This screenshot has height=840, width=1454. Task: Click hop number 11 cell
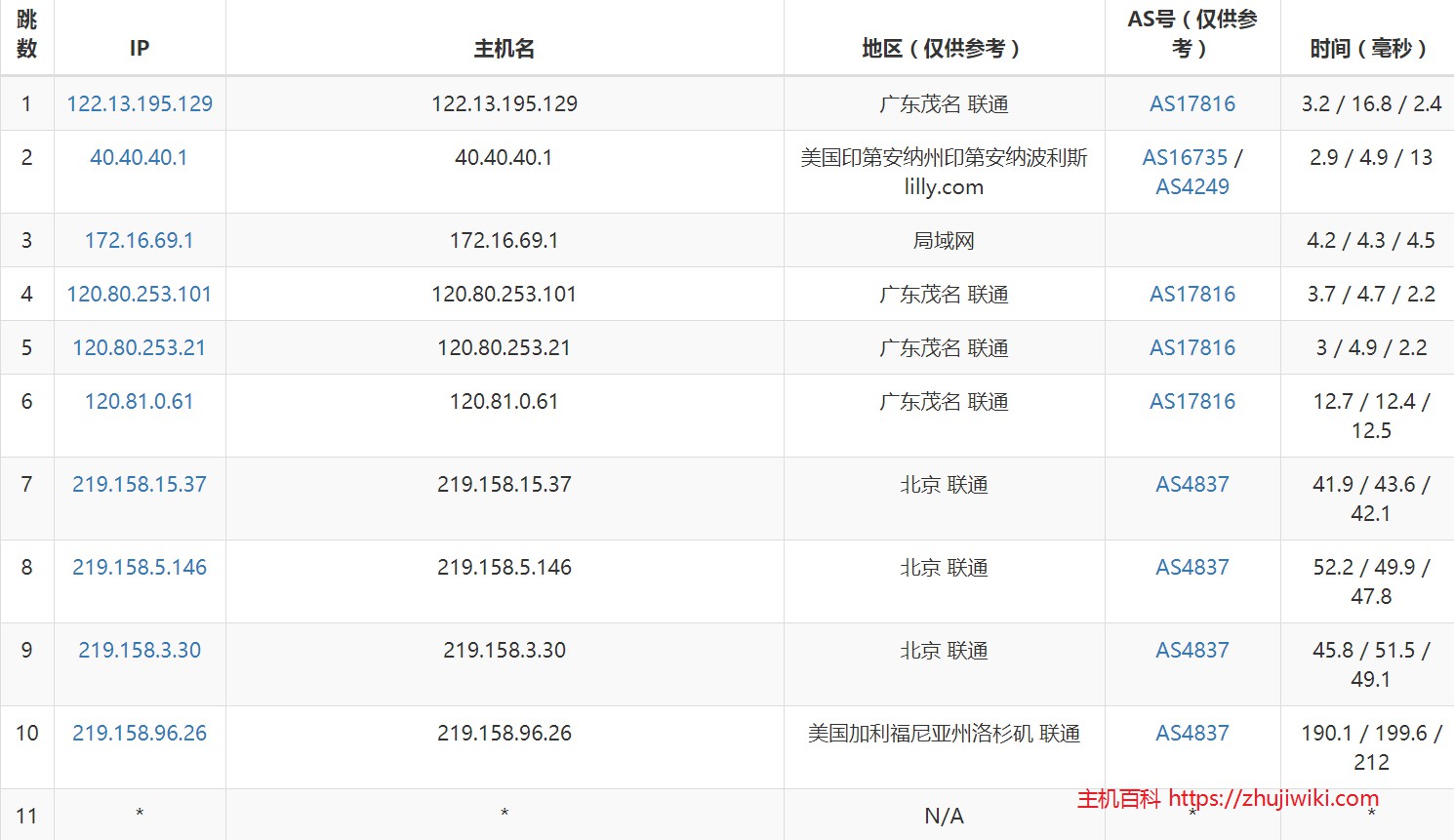click(27, 816)
